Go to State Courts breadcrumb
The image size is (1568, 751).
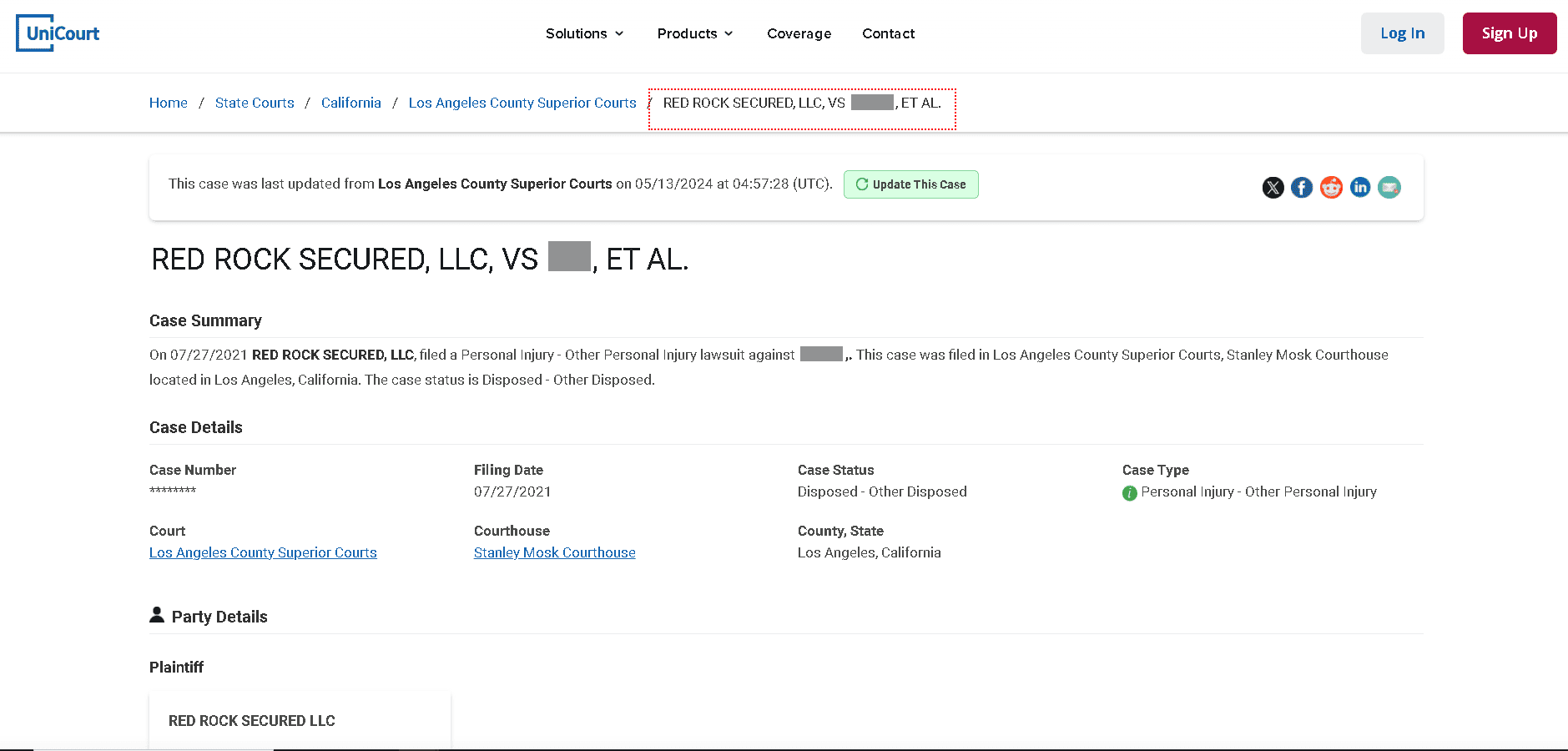click(x=255, y=103)
